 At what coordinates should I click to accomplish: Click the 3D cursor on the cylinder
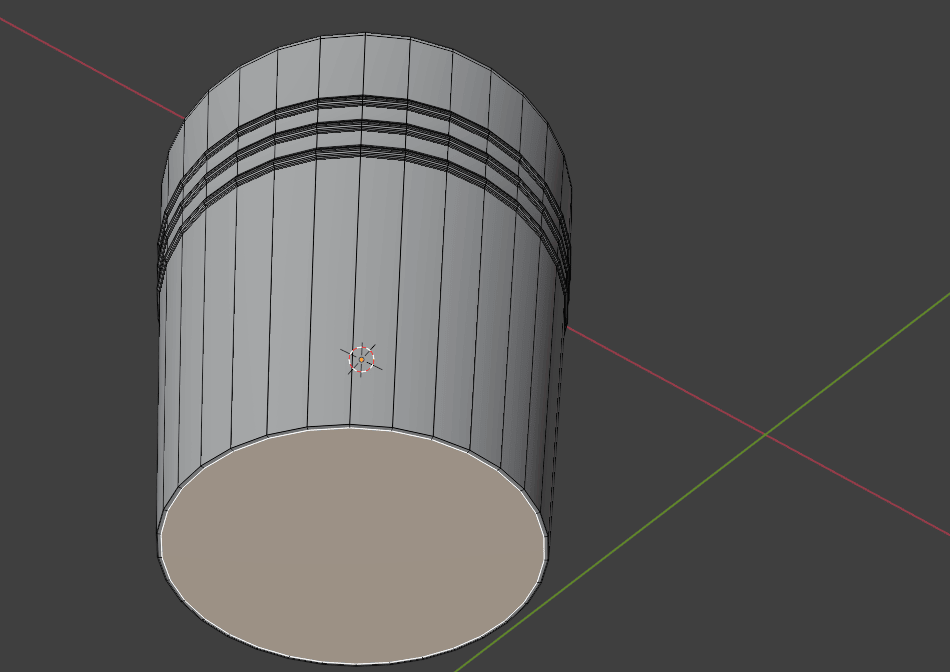pyautogui.click(x=361, y=359)
